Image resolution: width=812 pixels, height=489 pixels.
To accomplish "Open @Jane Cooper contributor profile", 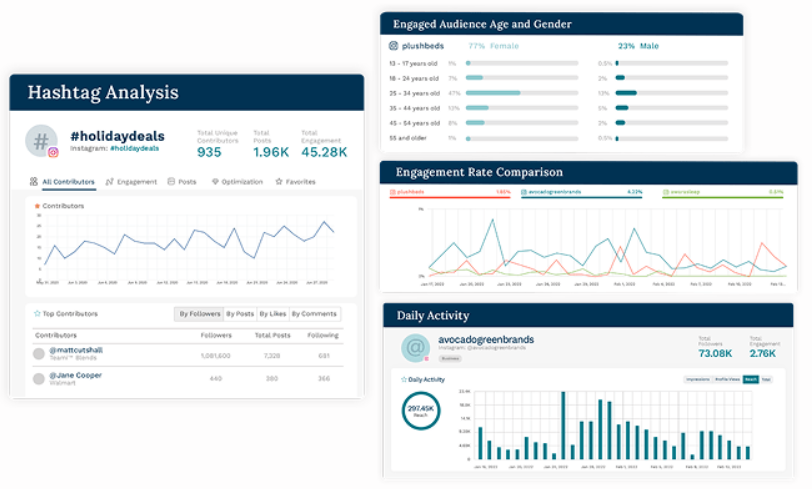I will 76,375.
